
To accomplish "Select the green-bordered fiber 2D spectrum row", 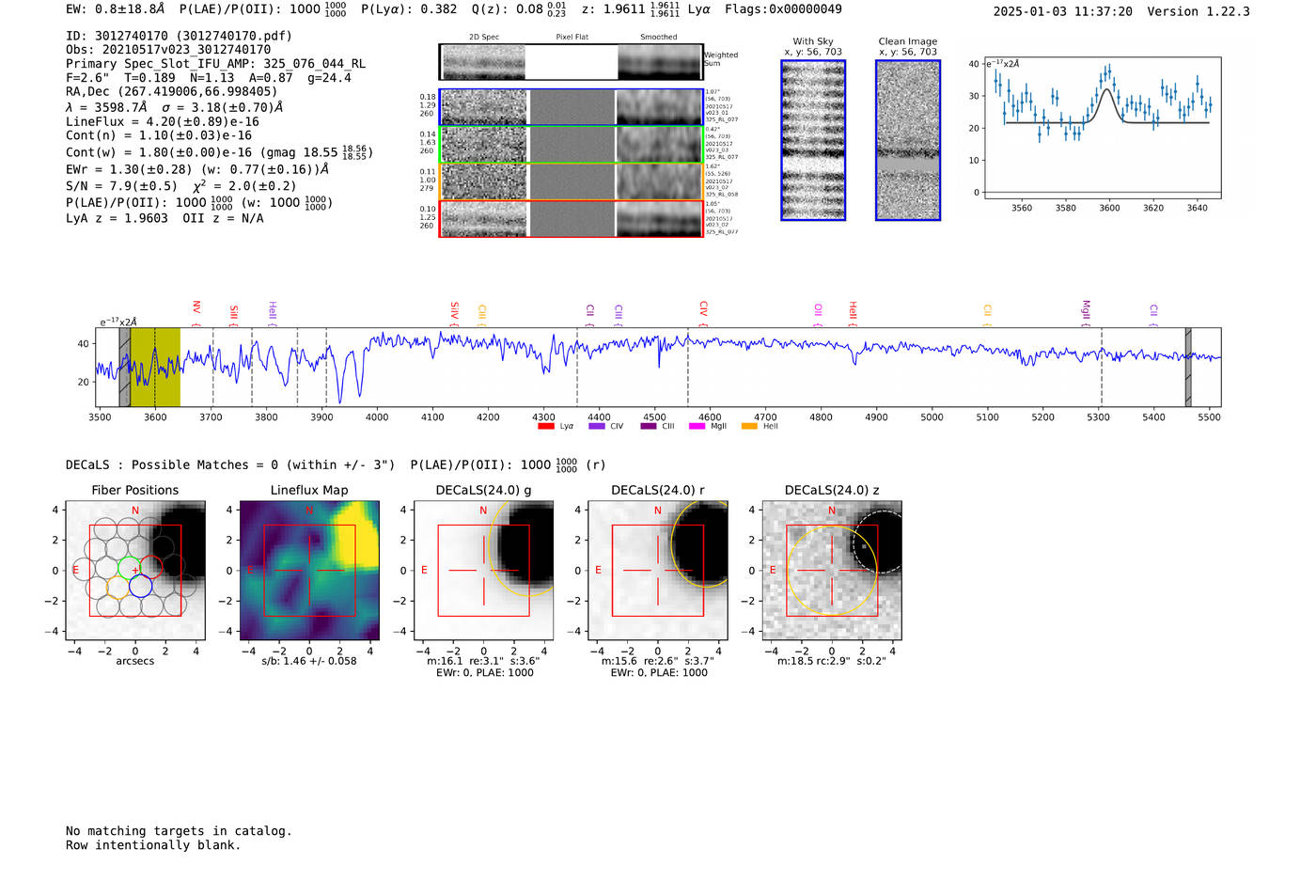I will pyautogui.click(x=572, y=145).
